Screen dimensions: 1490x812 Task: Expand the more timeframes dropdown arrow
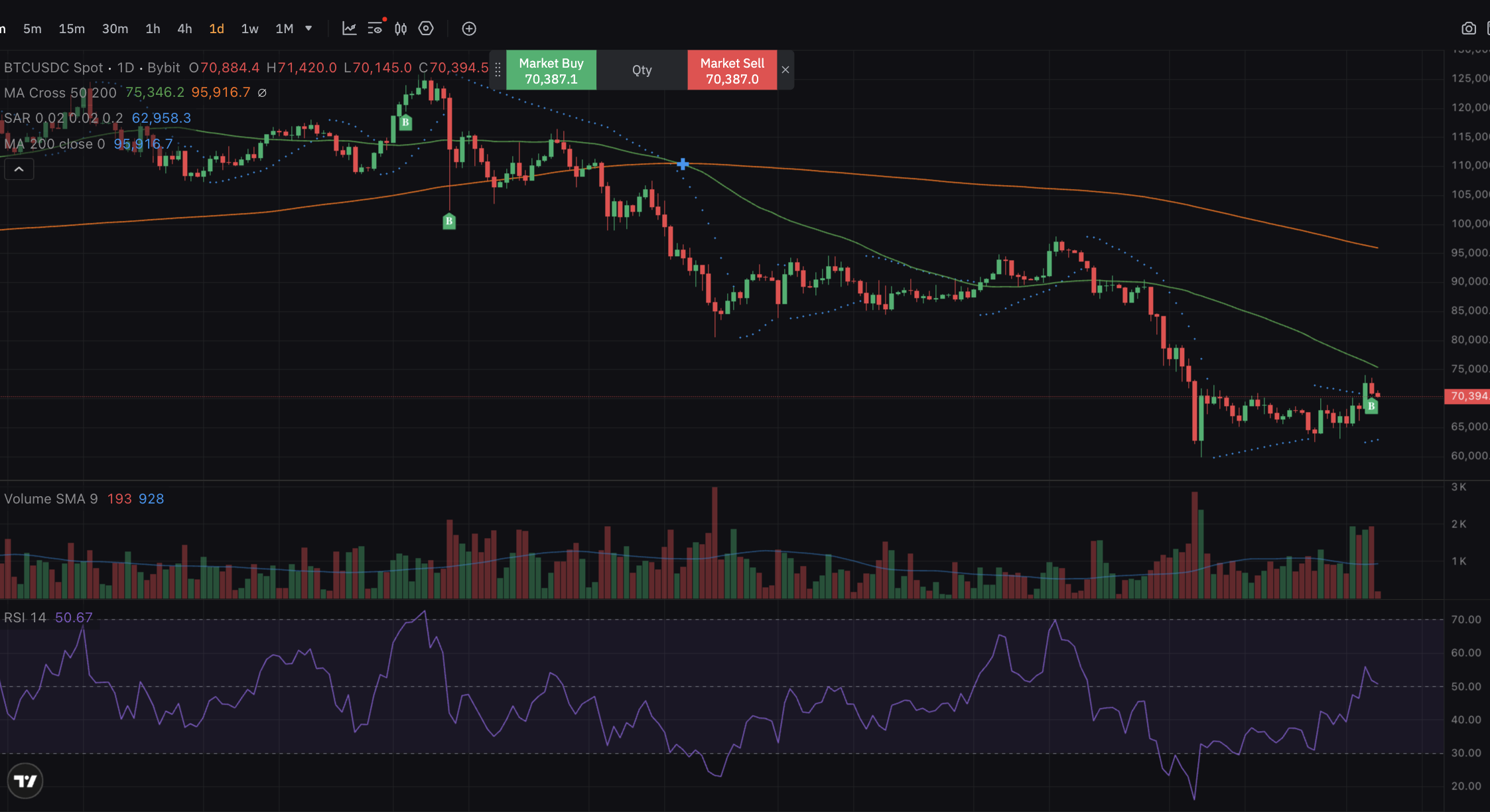pos(308,29)
